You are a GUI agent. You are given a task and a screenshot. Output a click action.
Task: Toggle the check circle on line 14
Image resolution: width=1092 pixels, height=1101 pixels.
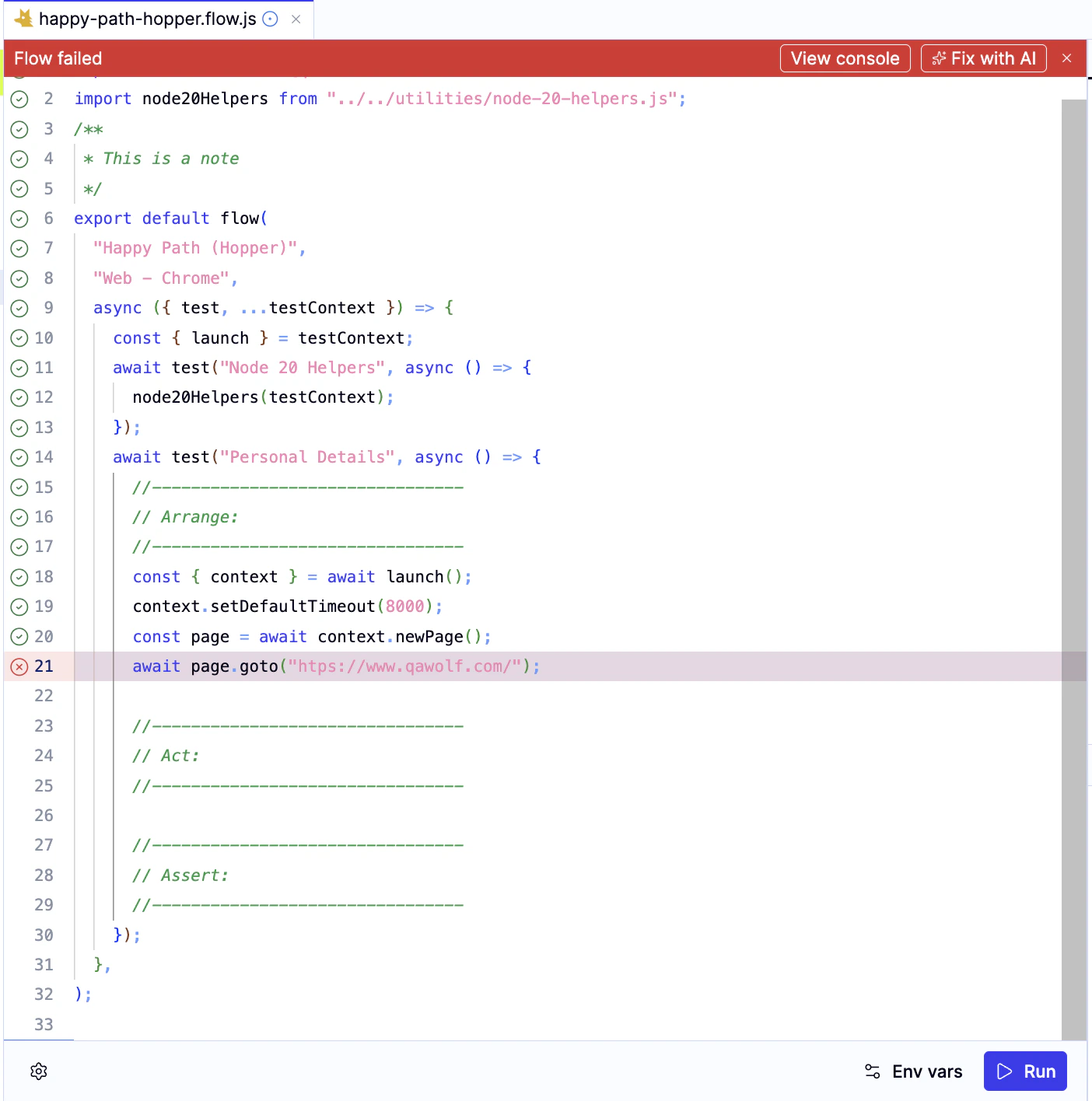[19, 457]
